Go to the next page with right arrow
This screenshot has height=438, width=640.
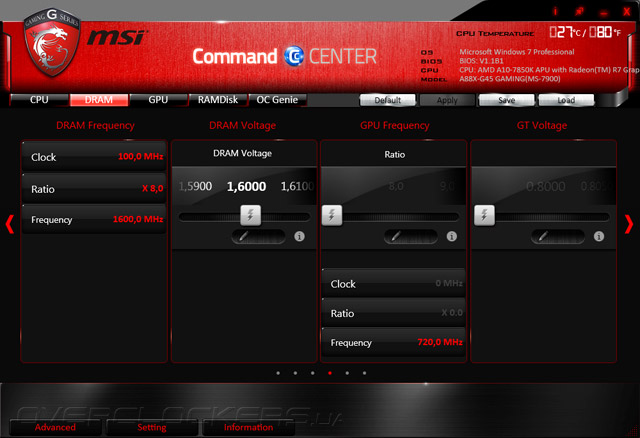[x=629, y=224]
